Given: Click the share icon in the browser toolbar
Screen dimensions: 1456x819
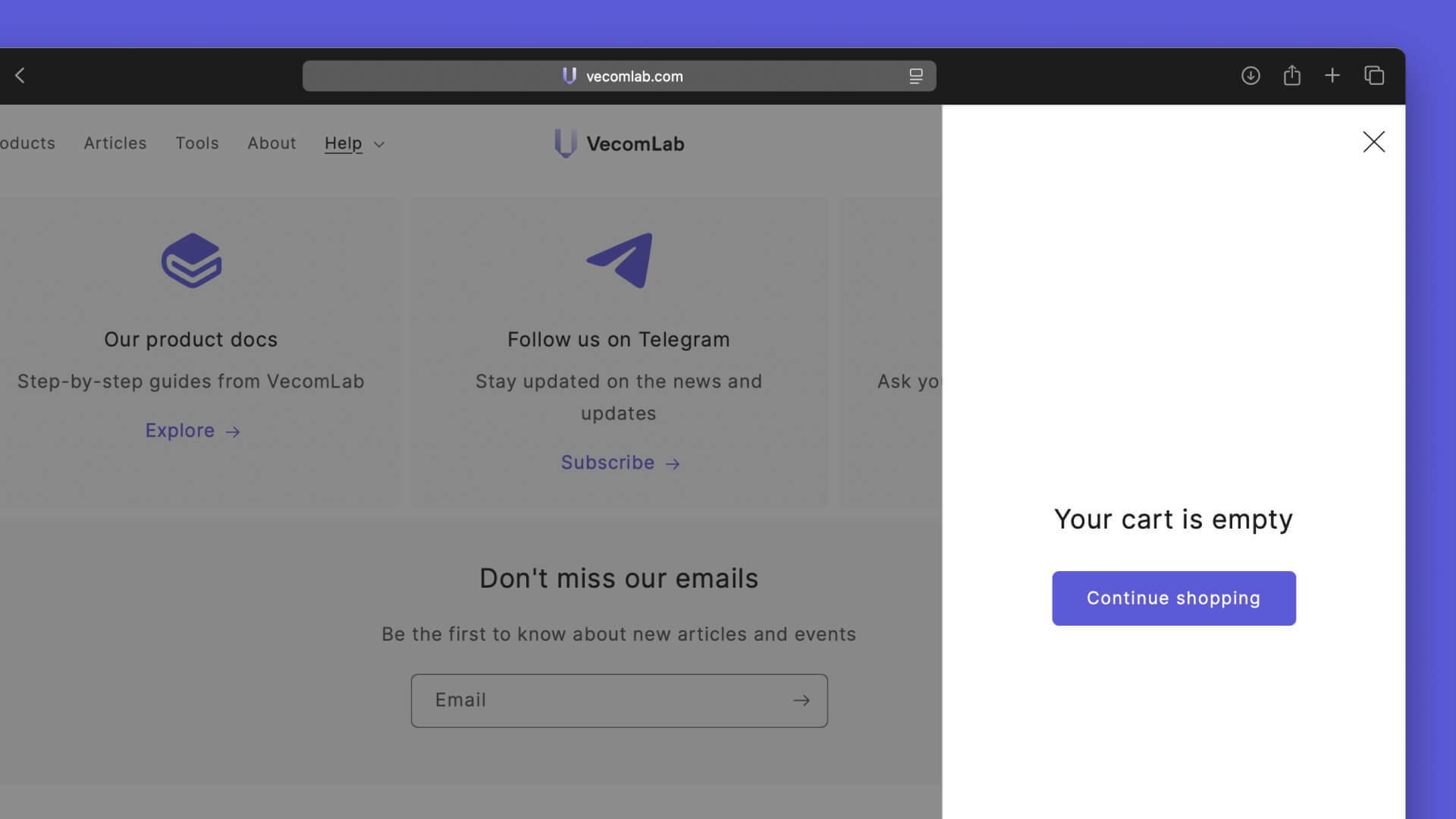Looking at the screenshot, I should pyautogui.click(x=1292, y=76).
